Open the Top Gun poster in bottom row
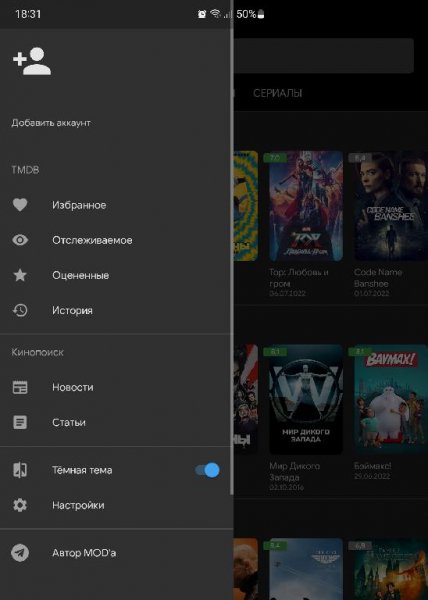This screenshot has width=428, height=600. coord(306,569)
